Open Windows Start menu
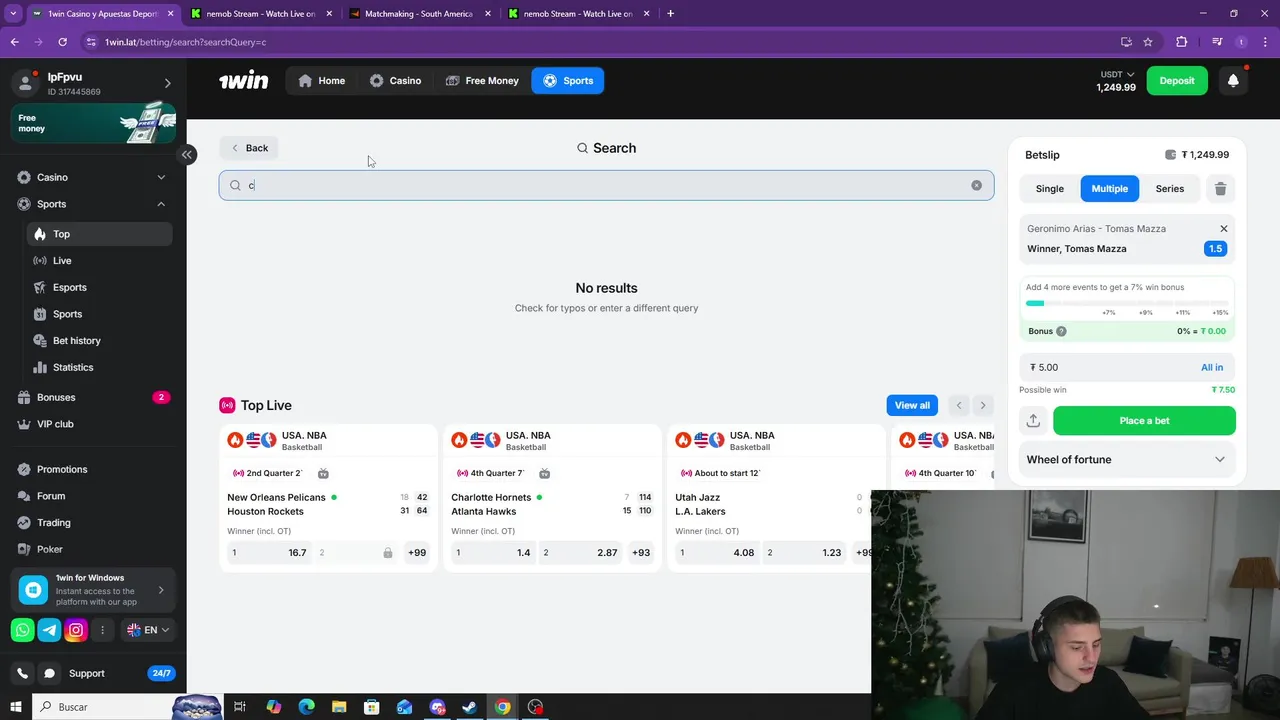Image resolution: width=1280 pixels, height=720 pixels. click(x=15, y=707)
